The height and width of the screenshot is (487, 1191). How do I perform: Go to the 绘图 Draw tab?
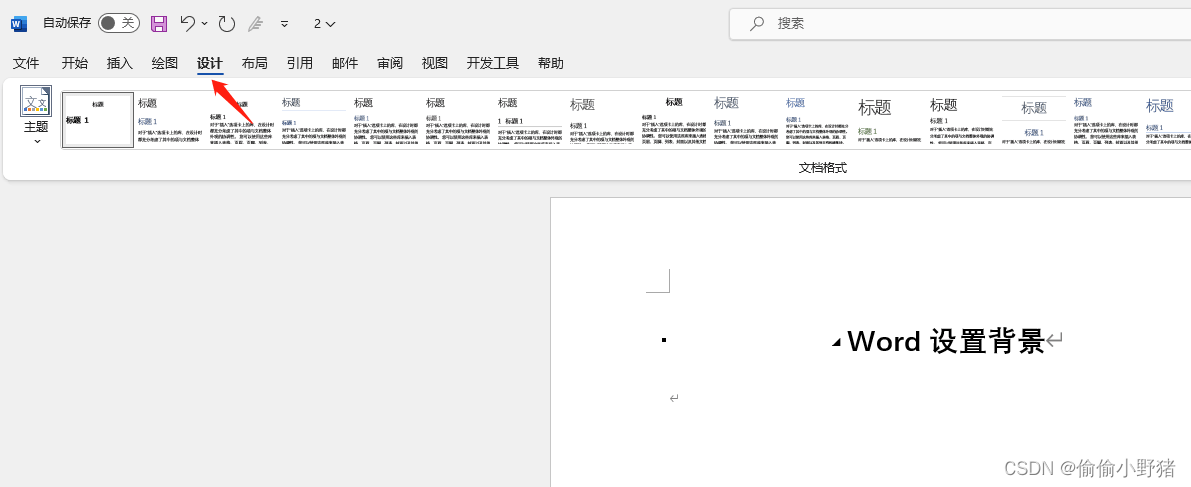tap(165, 63)
